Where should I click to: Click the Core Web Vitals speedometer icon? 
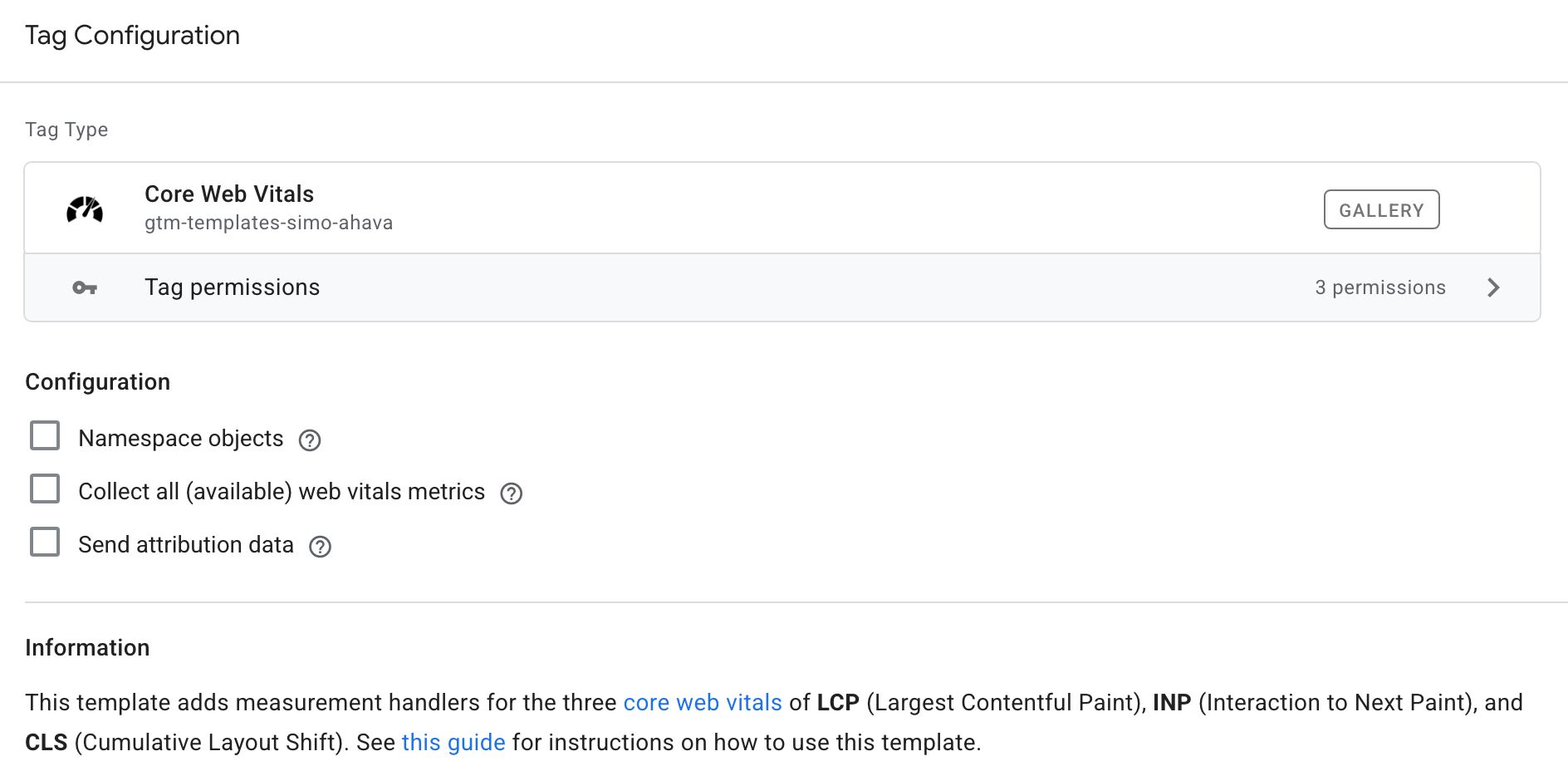(x=85, y=209)
